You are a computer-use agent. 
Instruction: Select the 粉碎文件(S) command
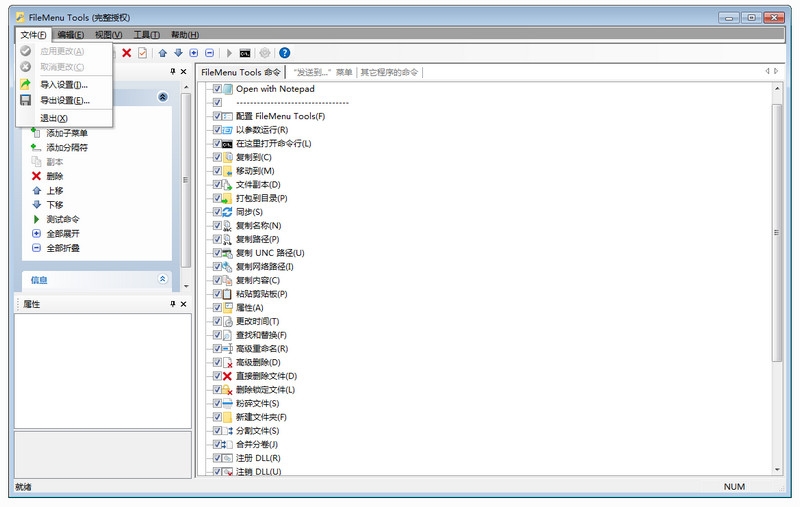click(x=257, y=403)
